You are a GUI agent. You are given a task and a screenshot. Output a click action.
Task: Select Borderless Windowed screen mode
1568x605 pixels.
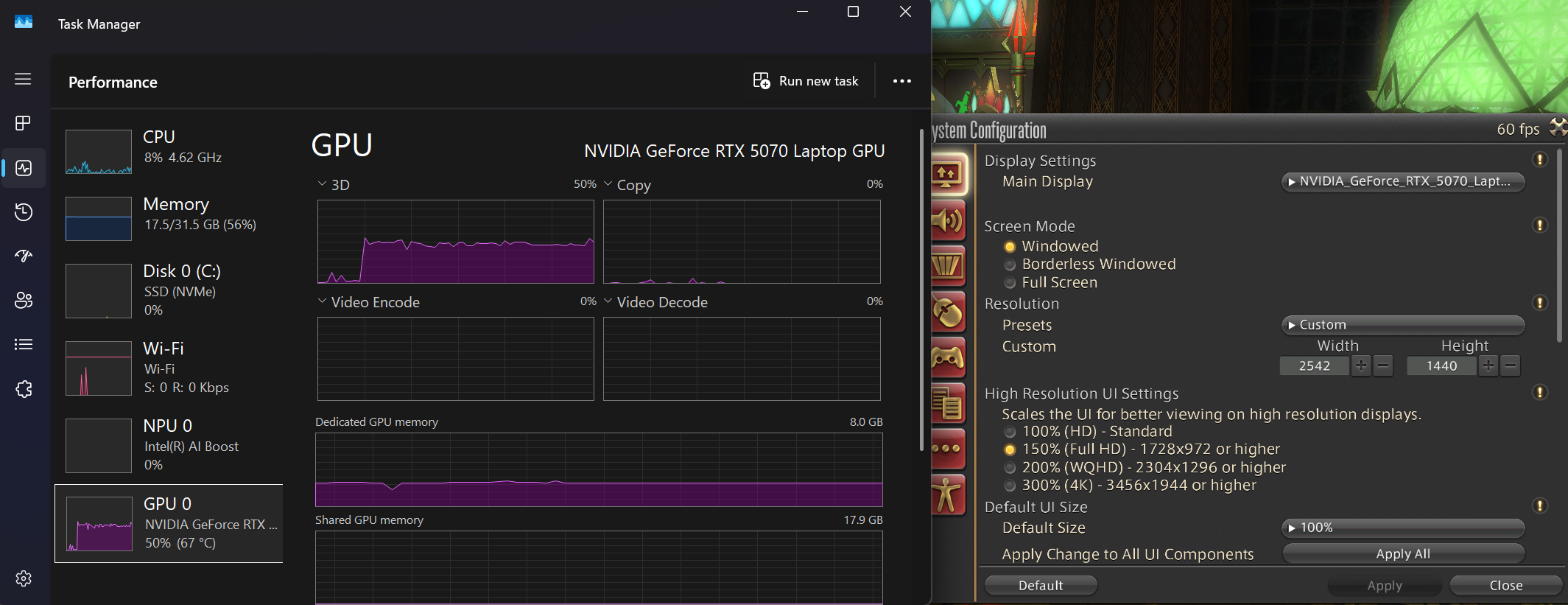tap(1010, 265)
